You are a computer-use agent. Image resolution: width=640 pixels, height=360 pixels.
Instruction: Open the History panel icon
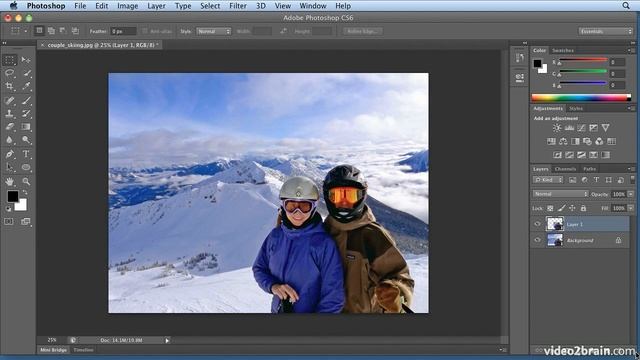(520, 58)
